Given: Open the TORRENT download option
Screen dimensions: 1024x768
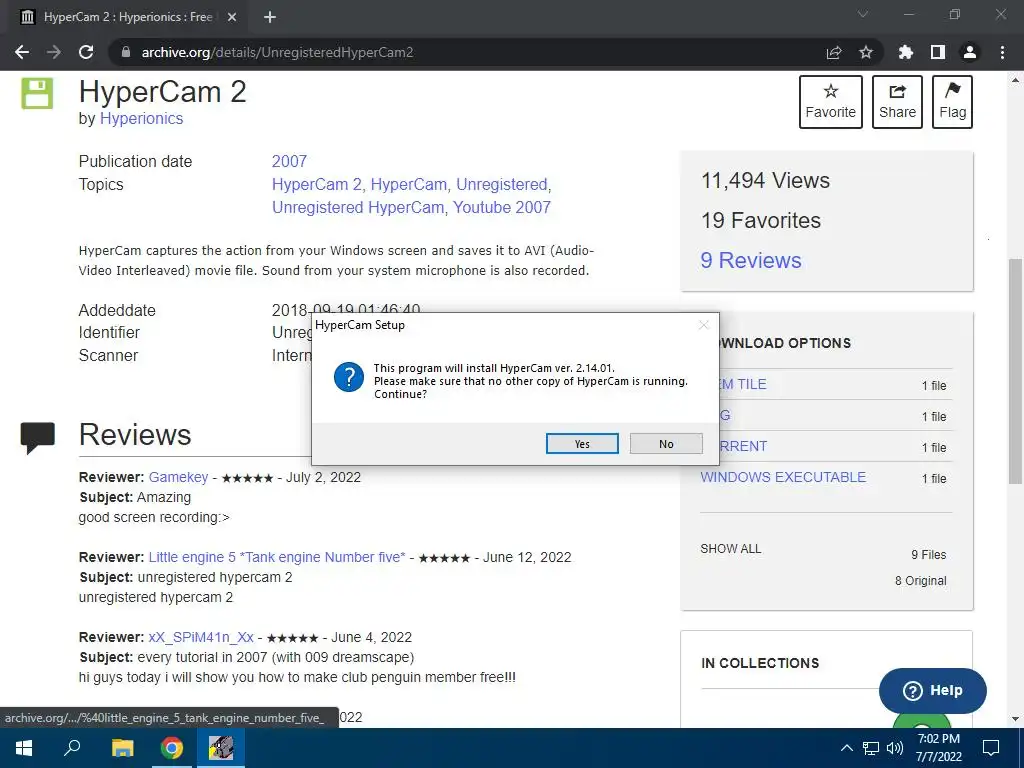Looking at the screenshot, I should click(x=743, y=446).
